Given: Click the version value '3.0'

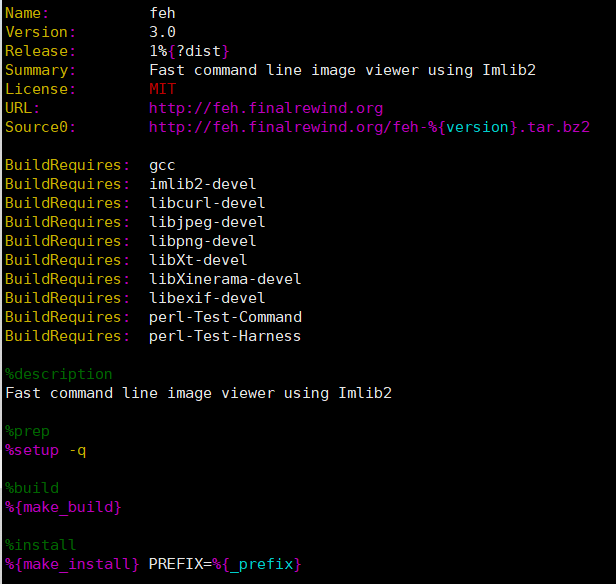Looking at the screenshot, I should [162, 32].
